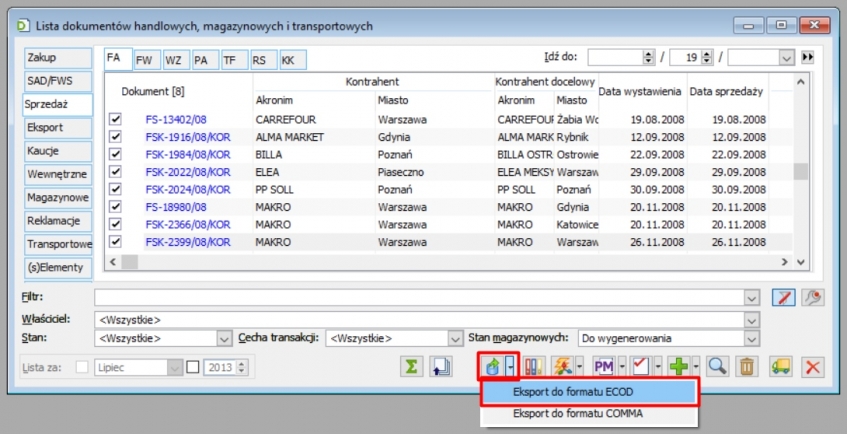Screen dimensions: 847x434
Task: Open the Transportowe side tab
Action: (58, 244)
